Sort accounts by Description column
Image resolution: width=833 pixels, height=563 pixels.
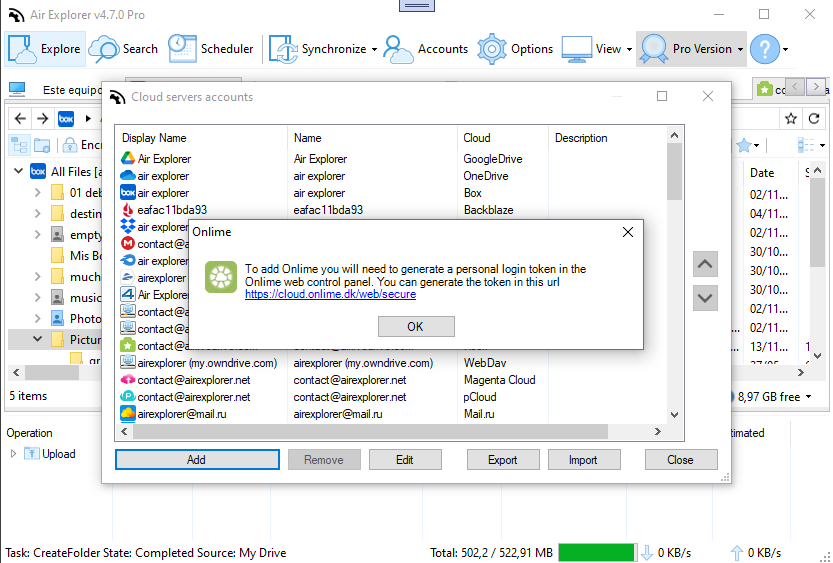(581, 138)
